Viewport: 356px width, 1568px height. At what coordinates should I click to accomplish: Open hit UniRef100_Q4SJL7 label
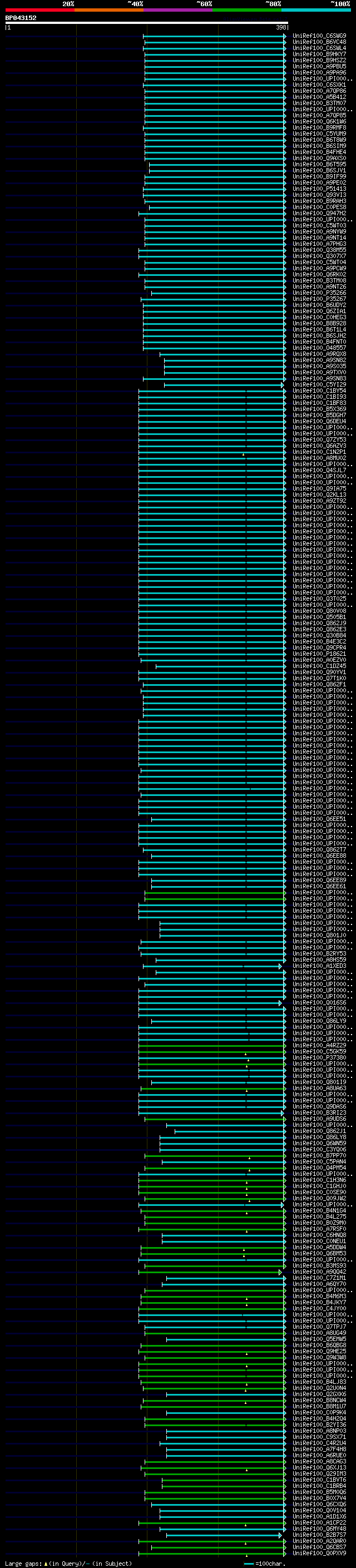click(x=319, y=470)
